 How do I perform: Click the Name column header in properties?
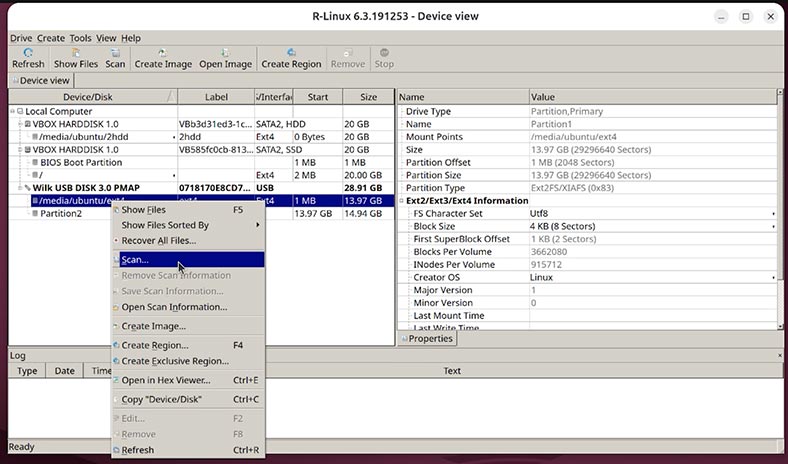tap(463, 97)
